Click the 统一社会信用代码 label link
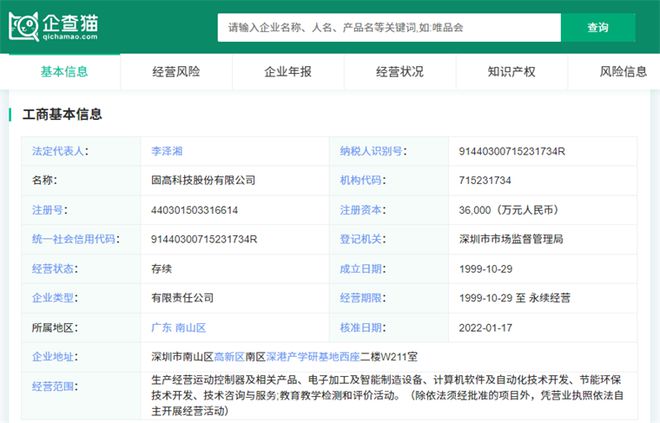660x423 pixels. 74,239
